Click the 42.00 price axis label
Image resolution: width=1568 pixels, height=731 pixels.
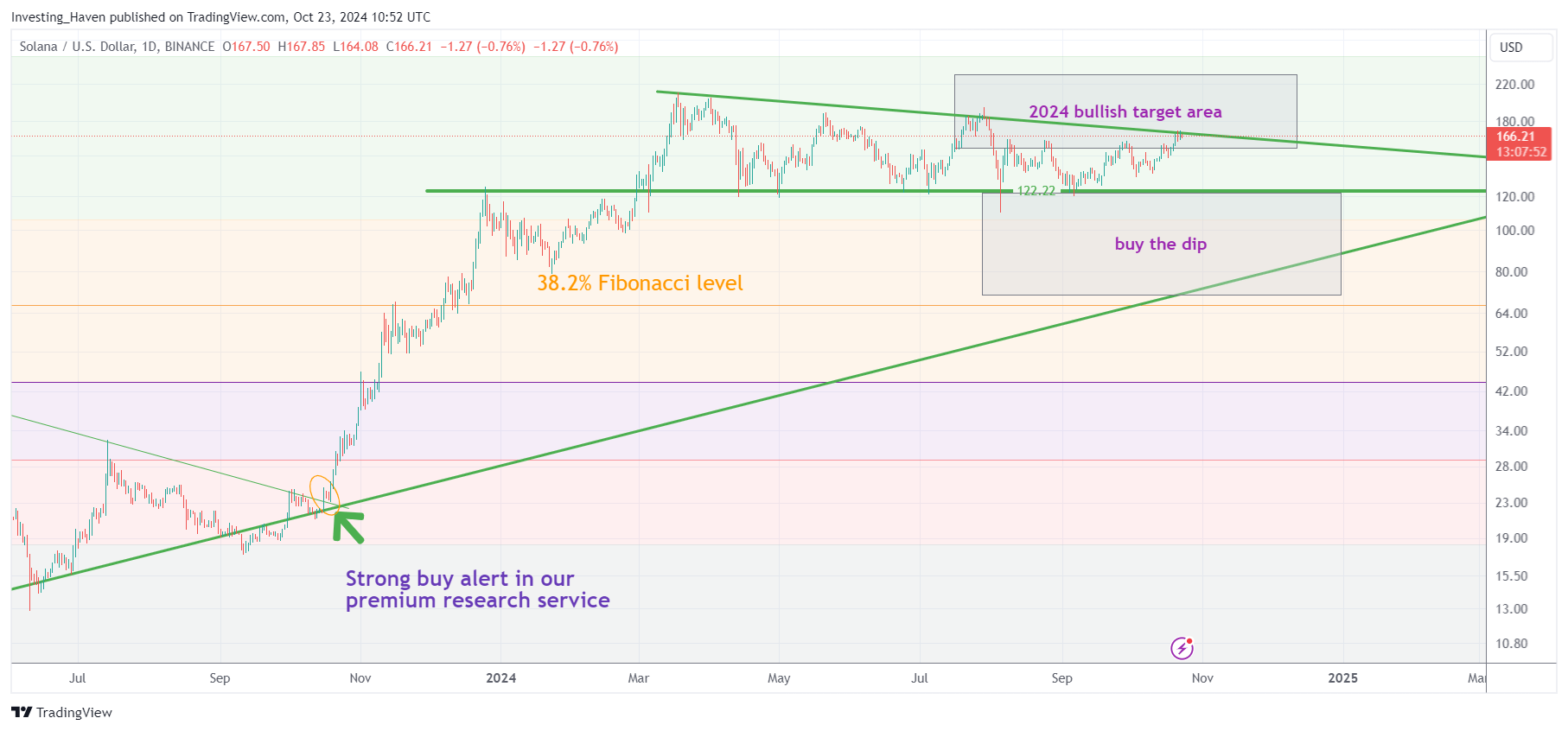(1511, 391)
